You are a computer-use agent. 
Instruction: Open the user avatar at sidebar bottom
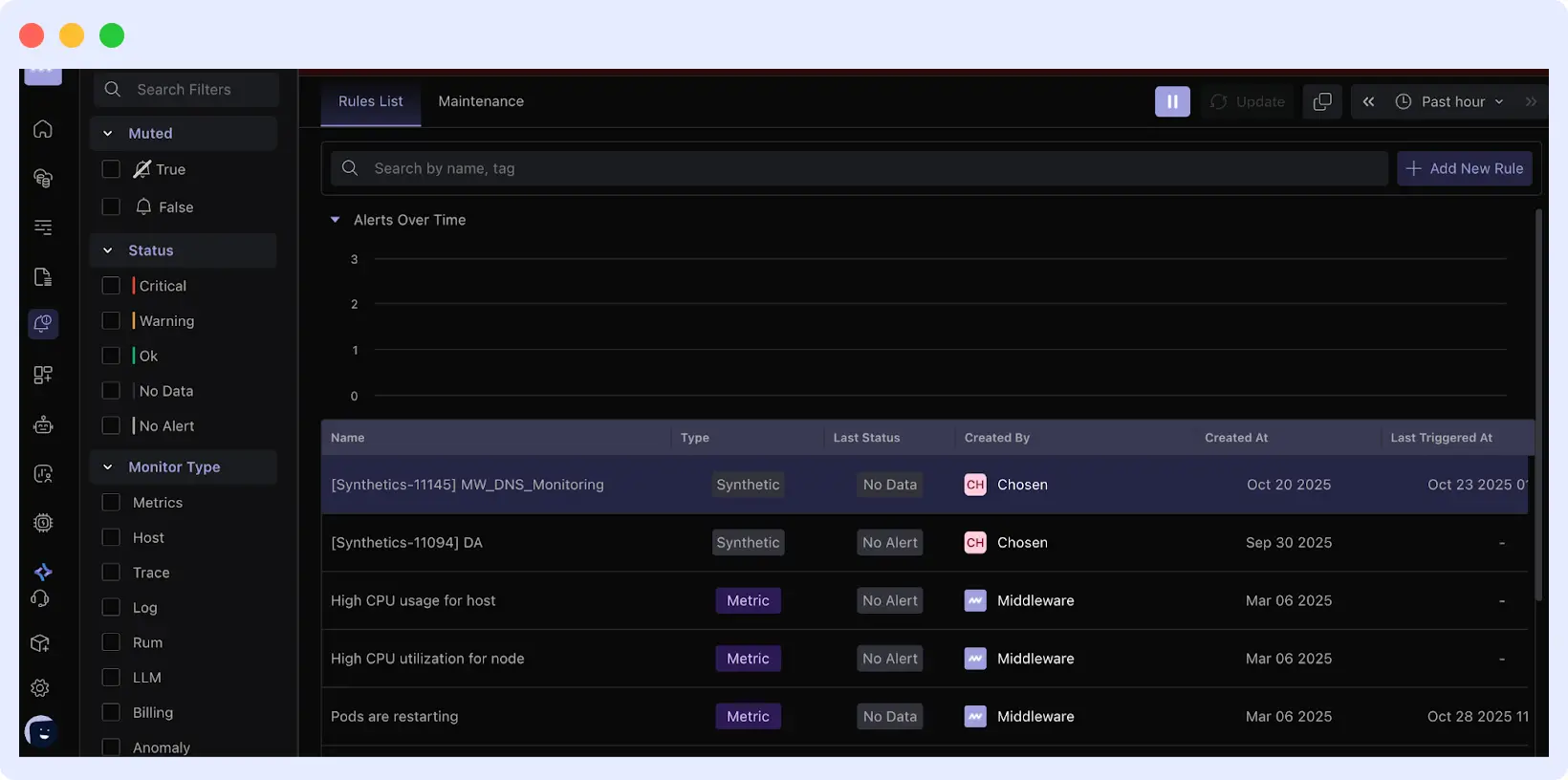(40, 732)
